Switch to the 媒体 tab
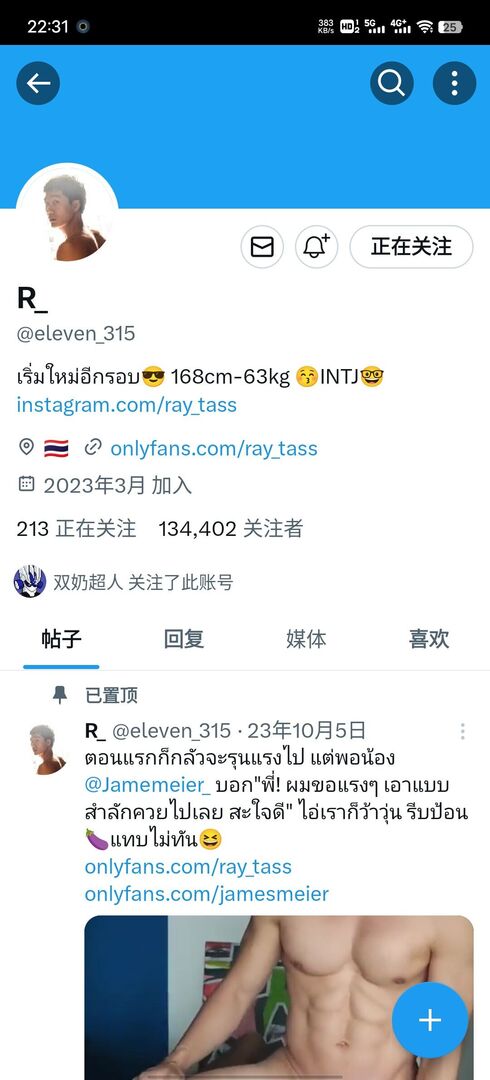Viewport: 490px width, 1080px height. 306,639
